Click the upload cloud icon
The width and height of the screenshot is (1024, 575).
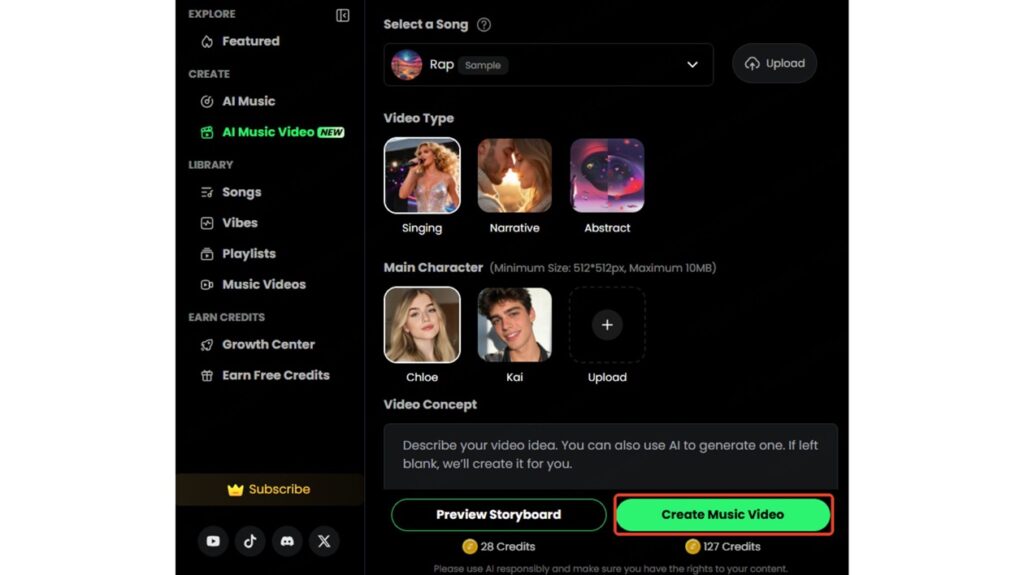752,63
